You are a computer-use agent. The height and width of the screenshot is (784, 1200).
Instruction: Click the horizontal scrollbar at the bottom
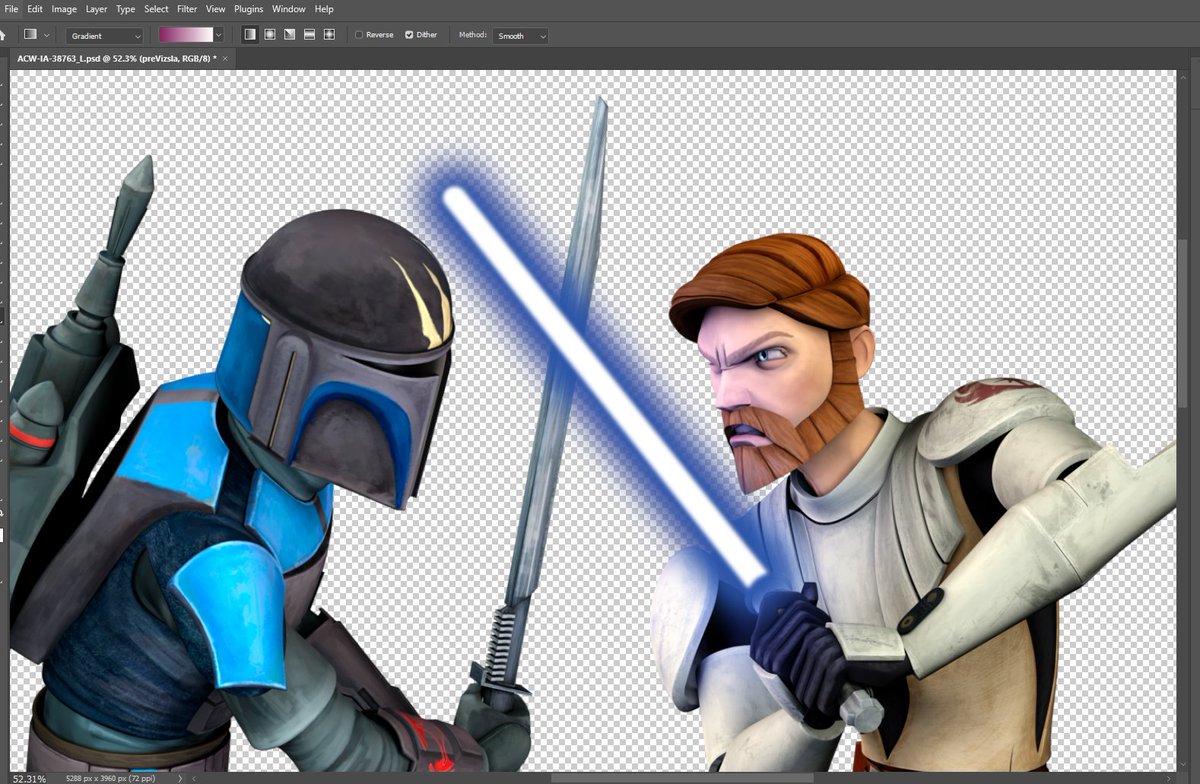pos(680,778)
